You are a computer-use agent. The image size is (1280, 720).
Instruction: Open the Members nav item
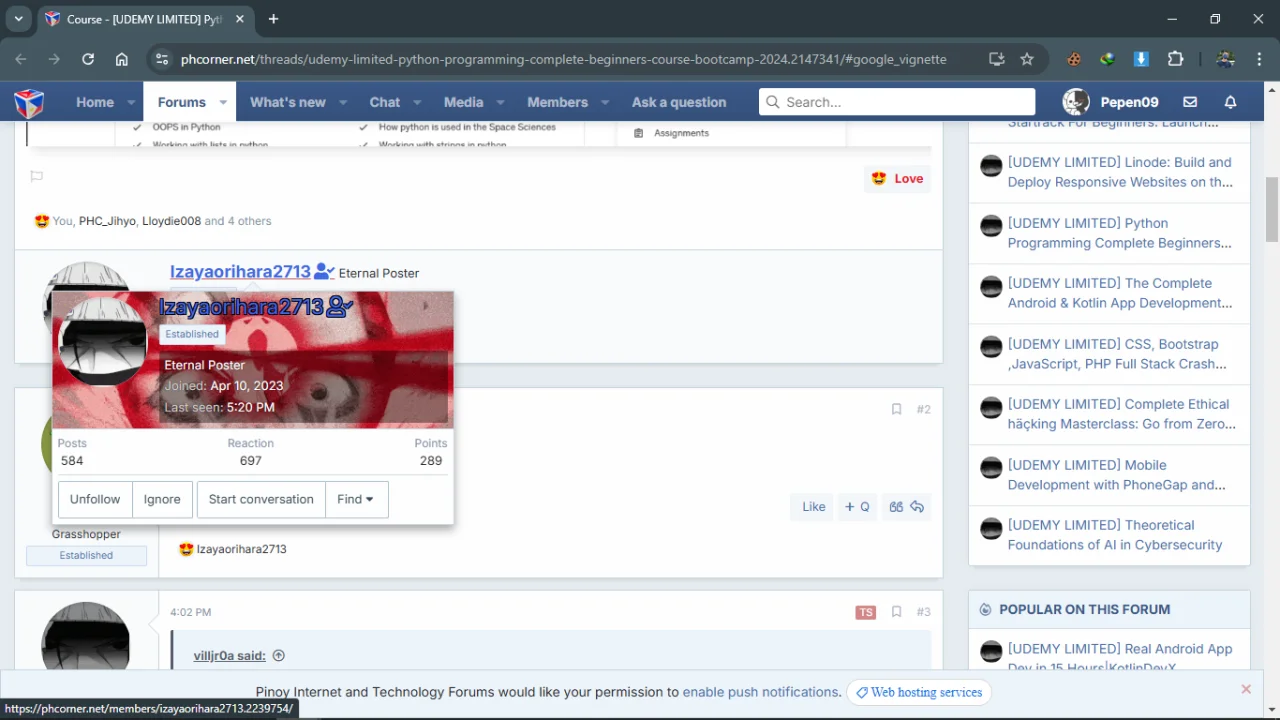[558, 102]
